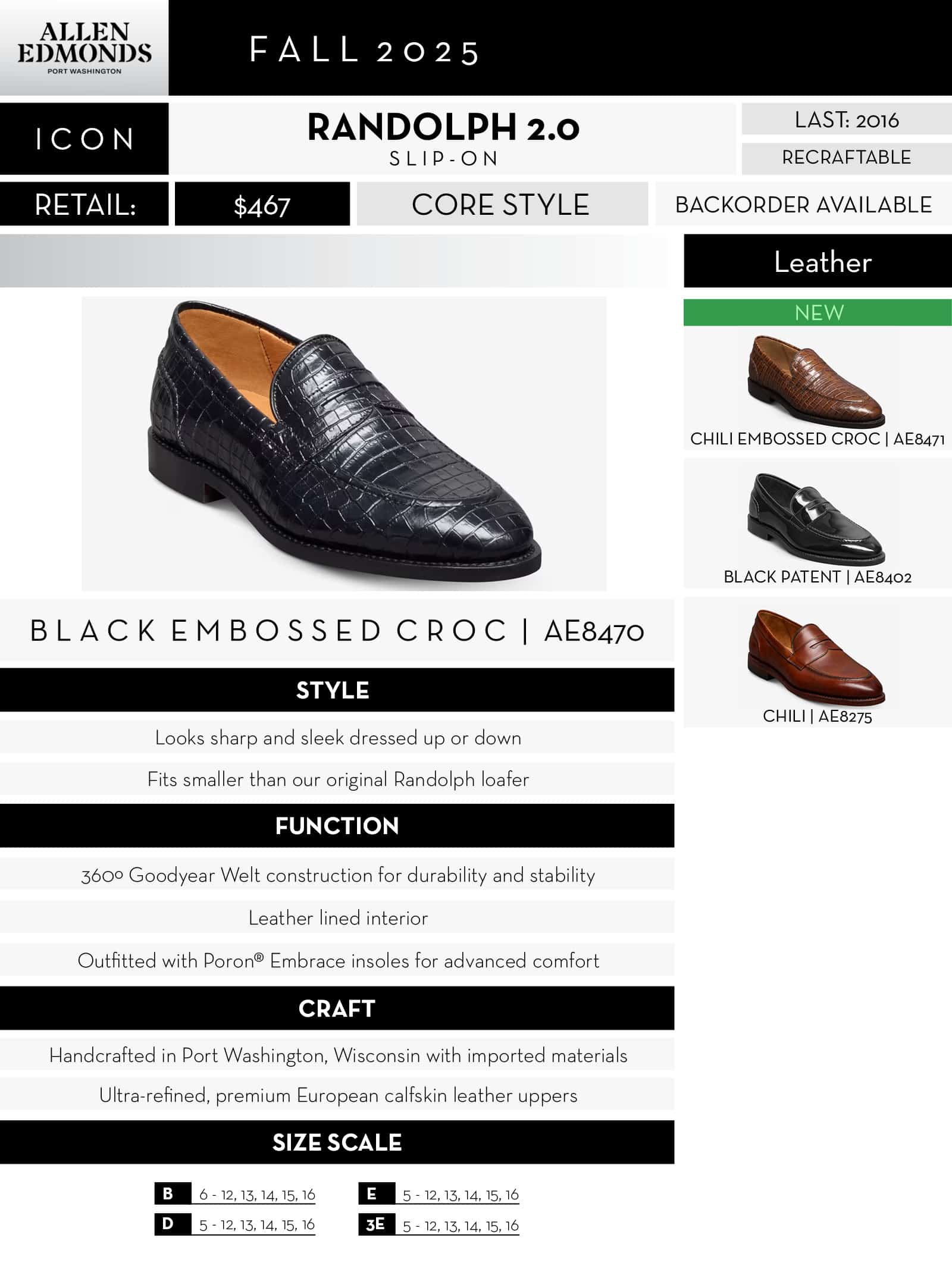Select the Black Patent loafer thumbnail
952x1269 pixels.
[x=816, y=519]
